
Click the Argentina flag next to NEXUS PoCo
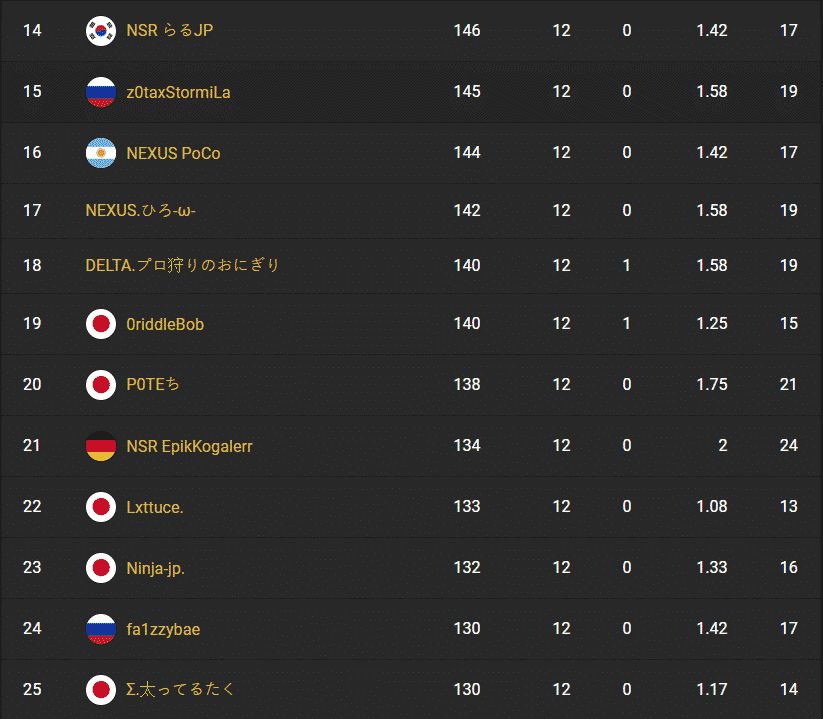[100, 152]
